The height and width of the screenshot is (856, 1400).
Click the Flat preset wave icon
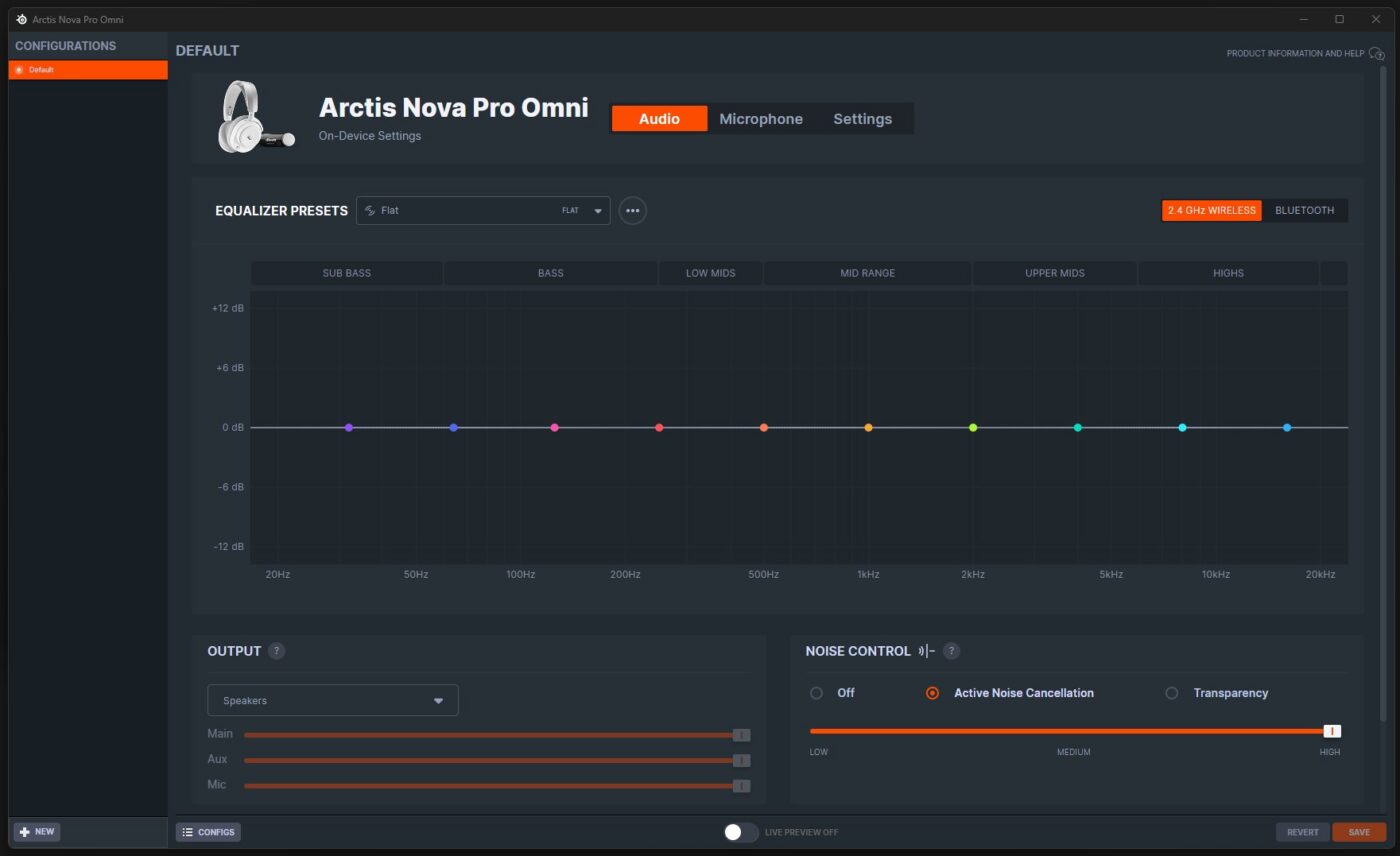[x=370, y=211]
